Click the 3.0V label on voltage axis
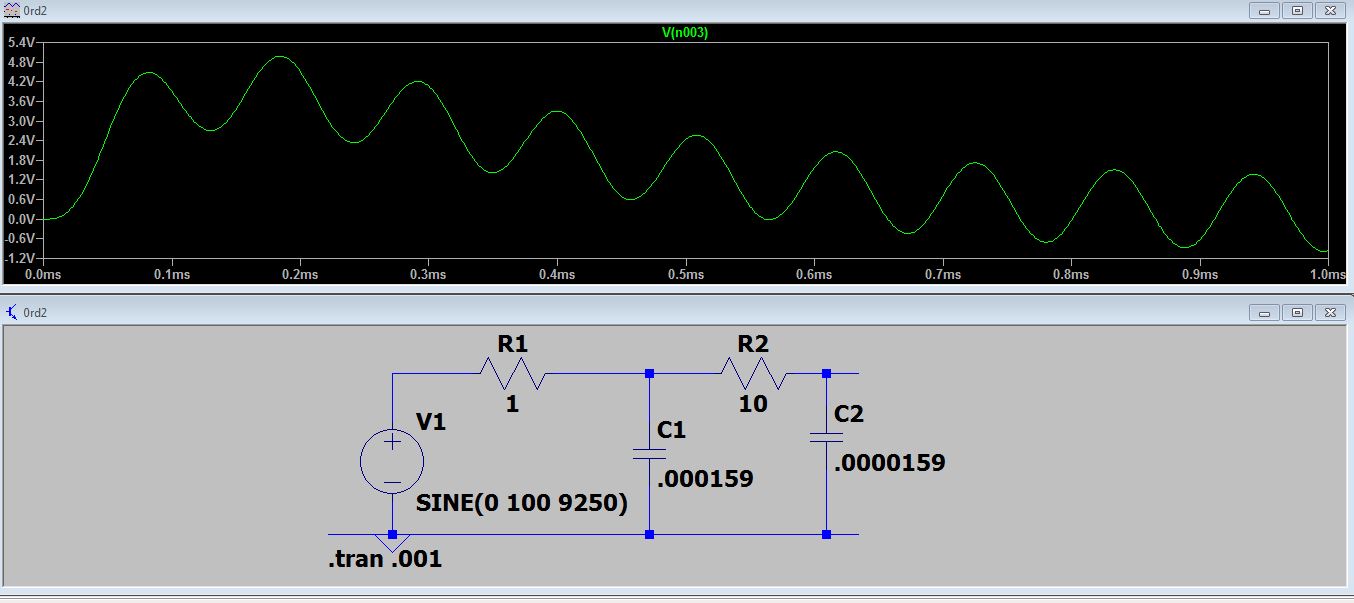 pyautogui.click(x=21, y=121)
